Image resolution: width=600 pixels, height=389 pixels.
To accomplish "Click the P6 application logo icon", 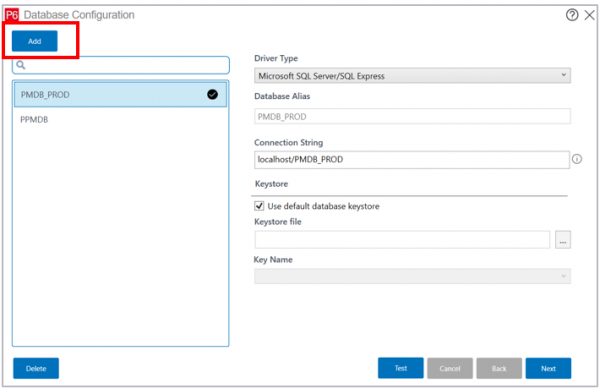I will pyautogui.click(x=12, y=15).
